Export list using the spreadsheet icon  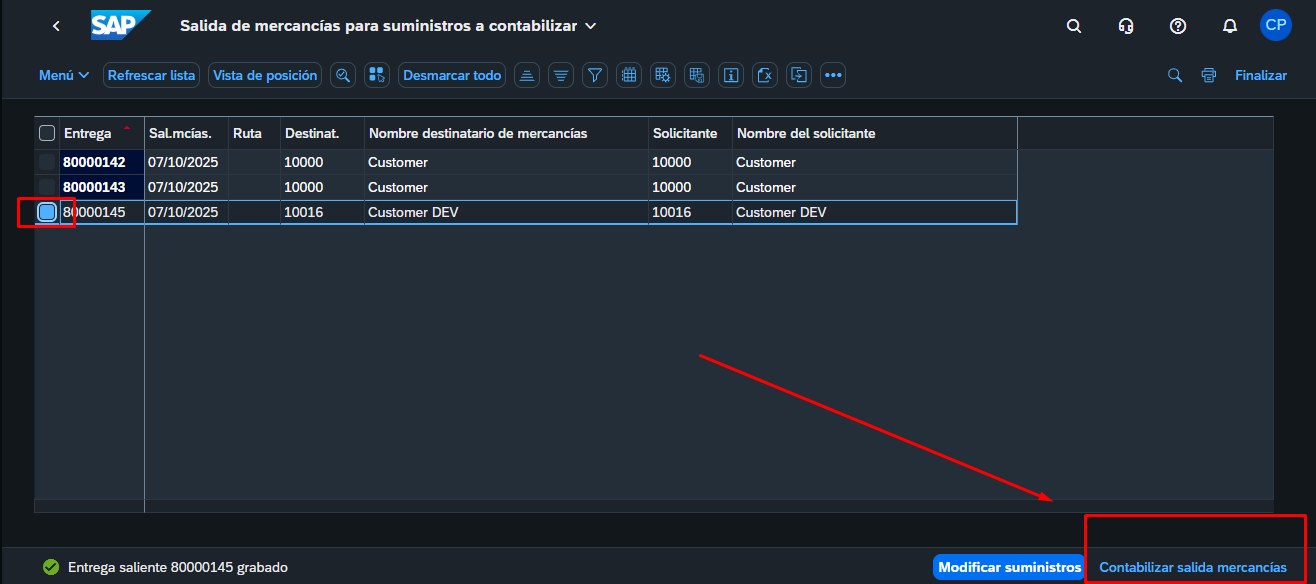tap(765, 75)
